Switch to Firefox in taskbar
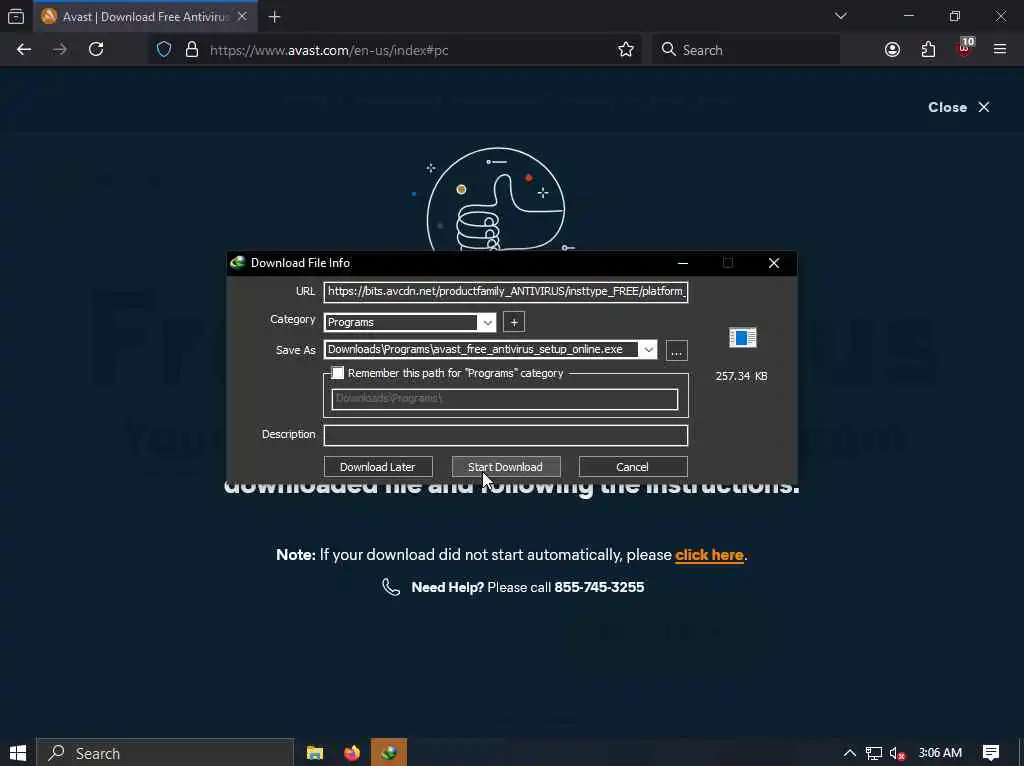 pyautogui.click(x=352, y=753)
